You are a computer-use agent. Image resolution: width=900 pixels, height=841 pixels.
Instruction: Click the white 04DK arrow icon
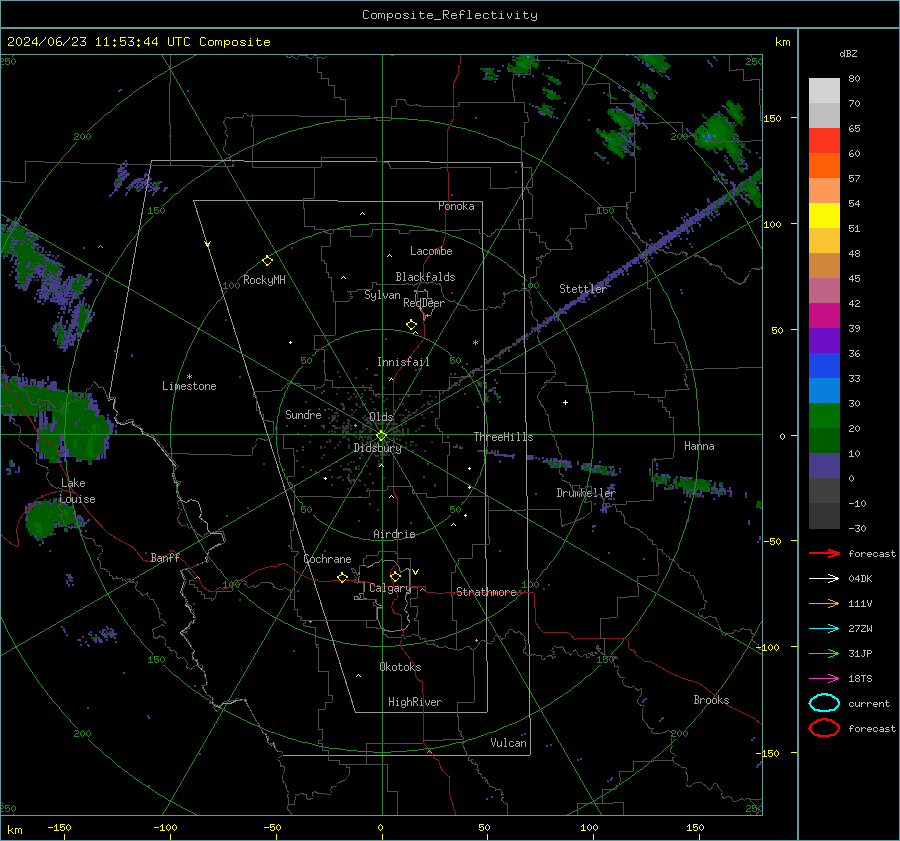tap(824, 579)
